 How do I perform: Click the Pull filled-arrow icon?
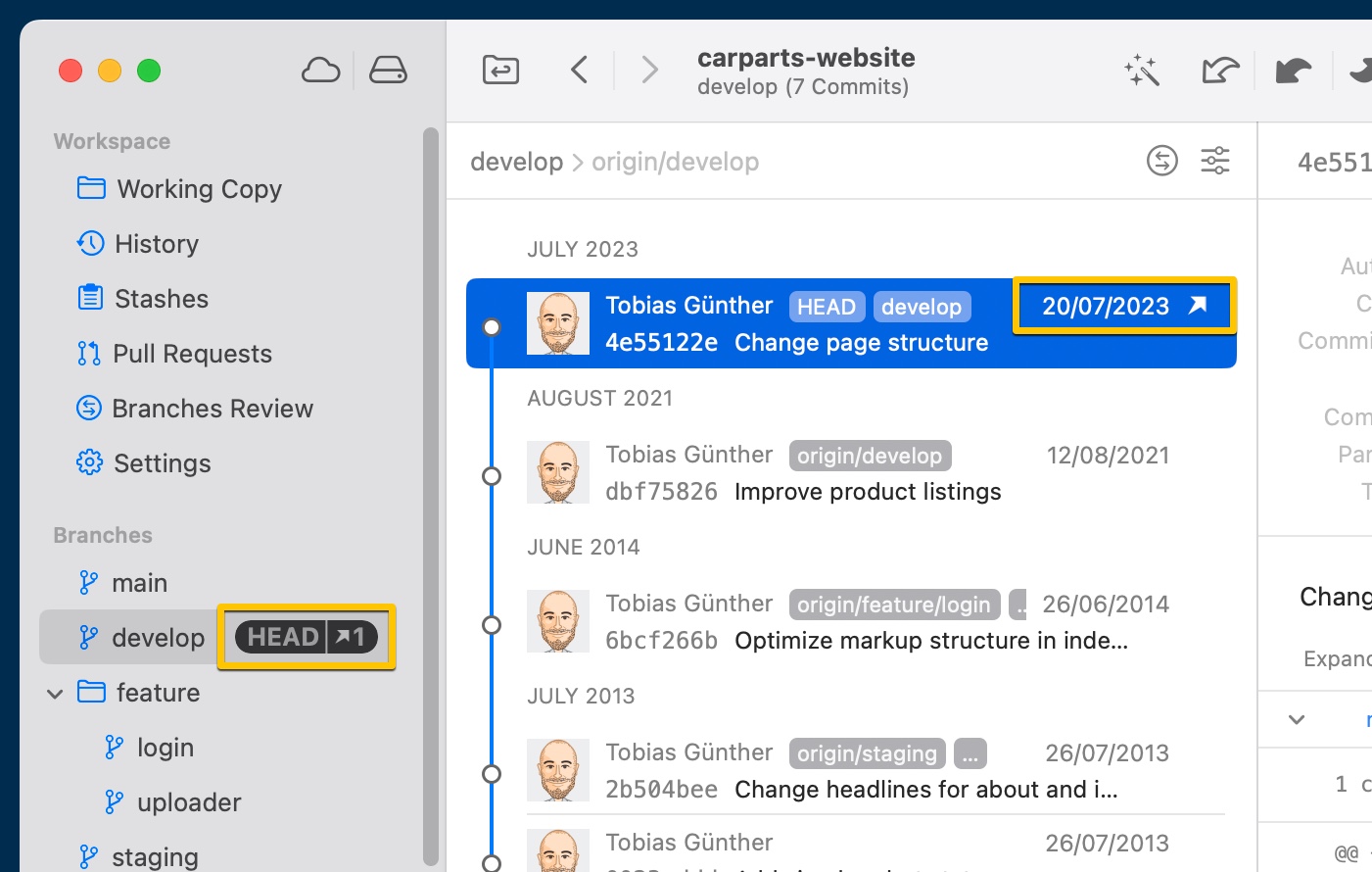[x=1293, y=70]
